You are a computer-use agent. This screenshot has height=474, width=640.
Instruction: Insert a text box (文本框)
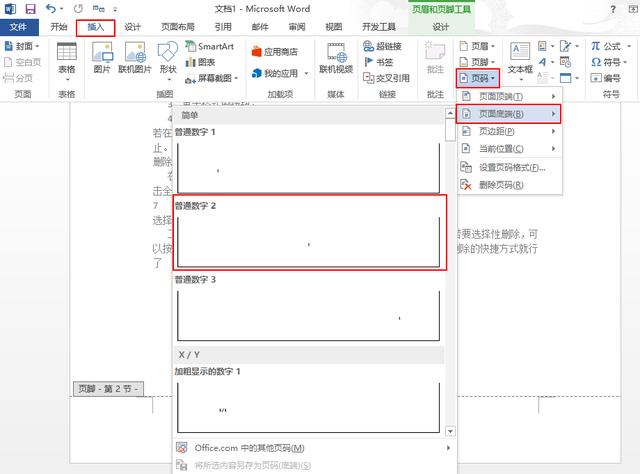(x=520, y=61)
